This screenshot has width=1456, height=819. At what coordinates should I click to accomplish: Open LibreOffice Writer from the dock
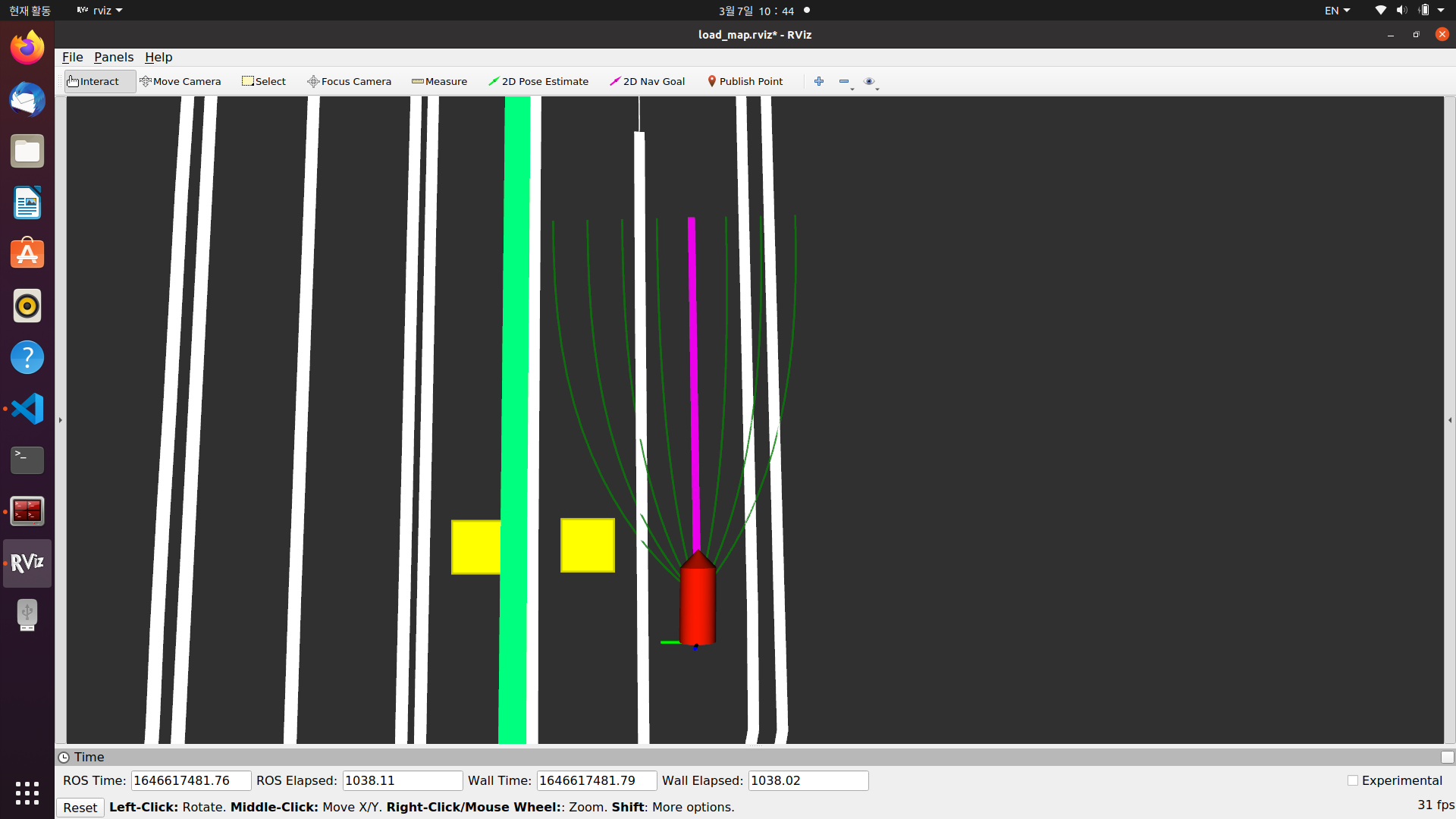27,202
